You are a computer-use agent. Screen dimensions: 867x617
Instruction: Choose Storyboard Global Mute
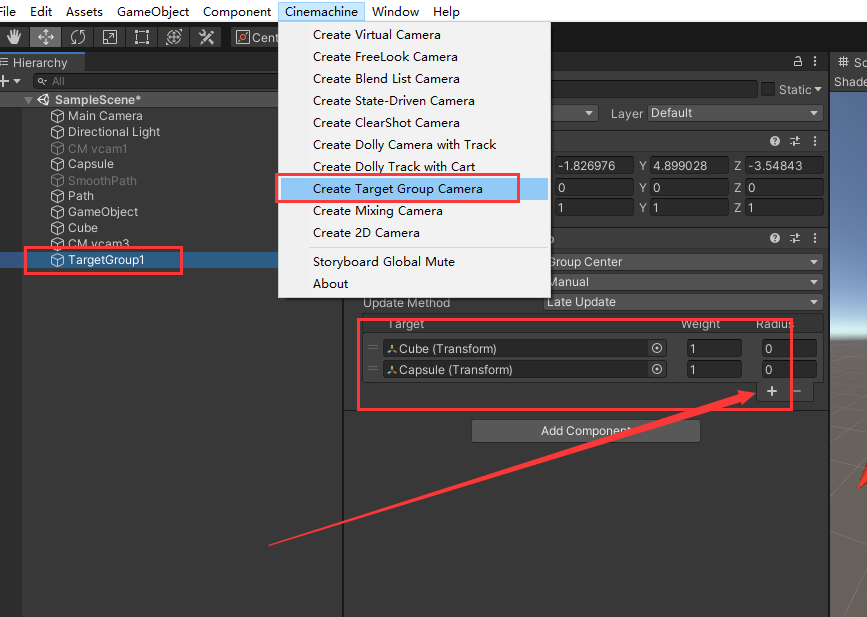pyautogui.click(x=413, y=262)
